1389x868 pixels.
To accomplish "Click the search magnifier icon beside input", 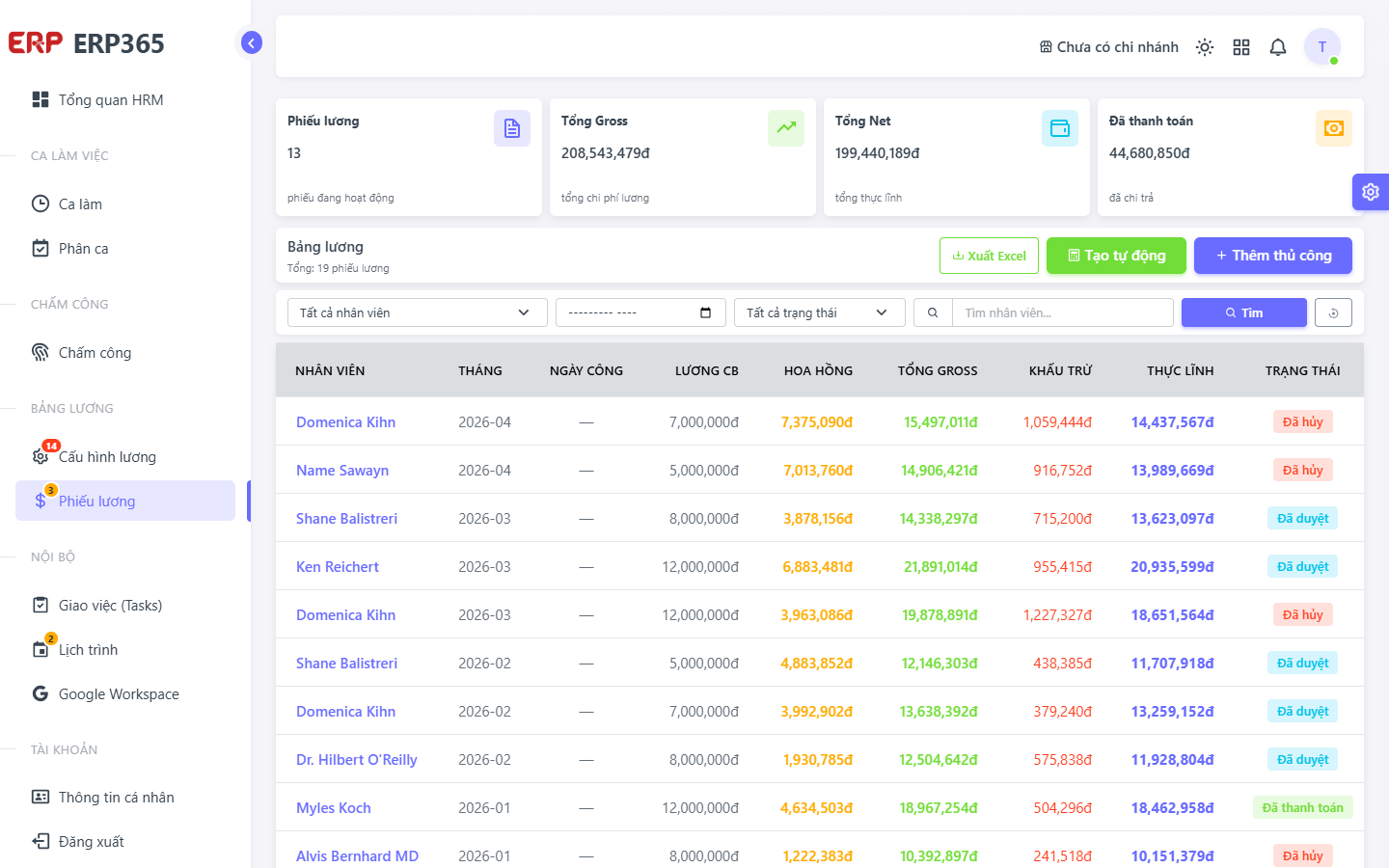I will pyautogui.click(x=933, y=312).
